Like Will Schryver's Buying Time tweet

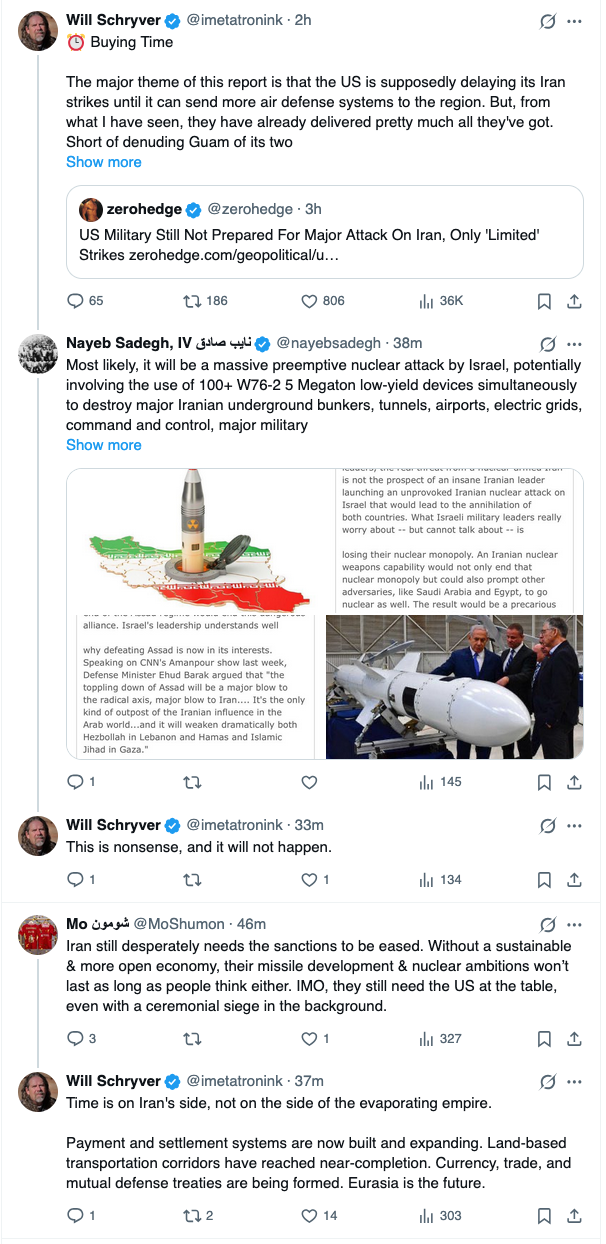(310, 300)
